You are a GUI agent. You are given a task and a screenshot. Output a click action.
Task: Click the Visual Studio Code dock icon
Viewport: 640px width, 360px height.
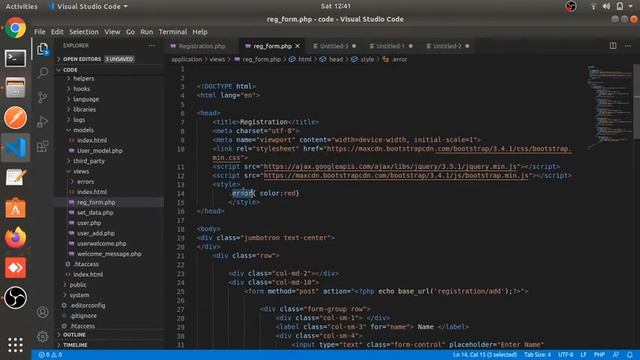coord(16,147)
